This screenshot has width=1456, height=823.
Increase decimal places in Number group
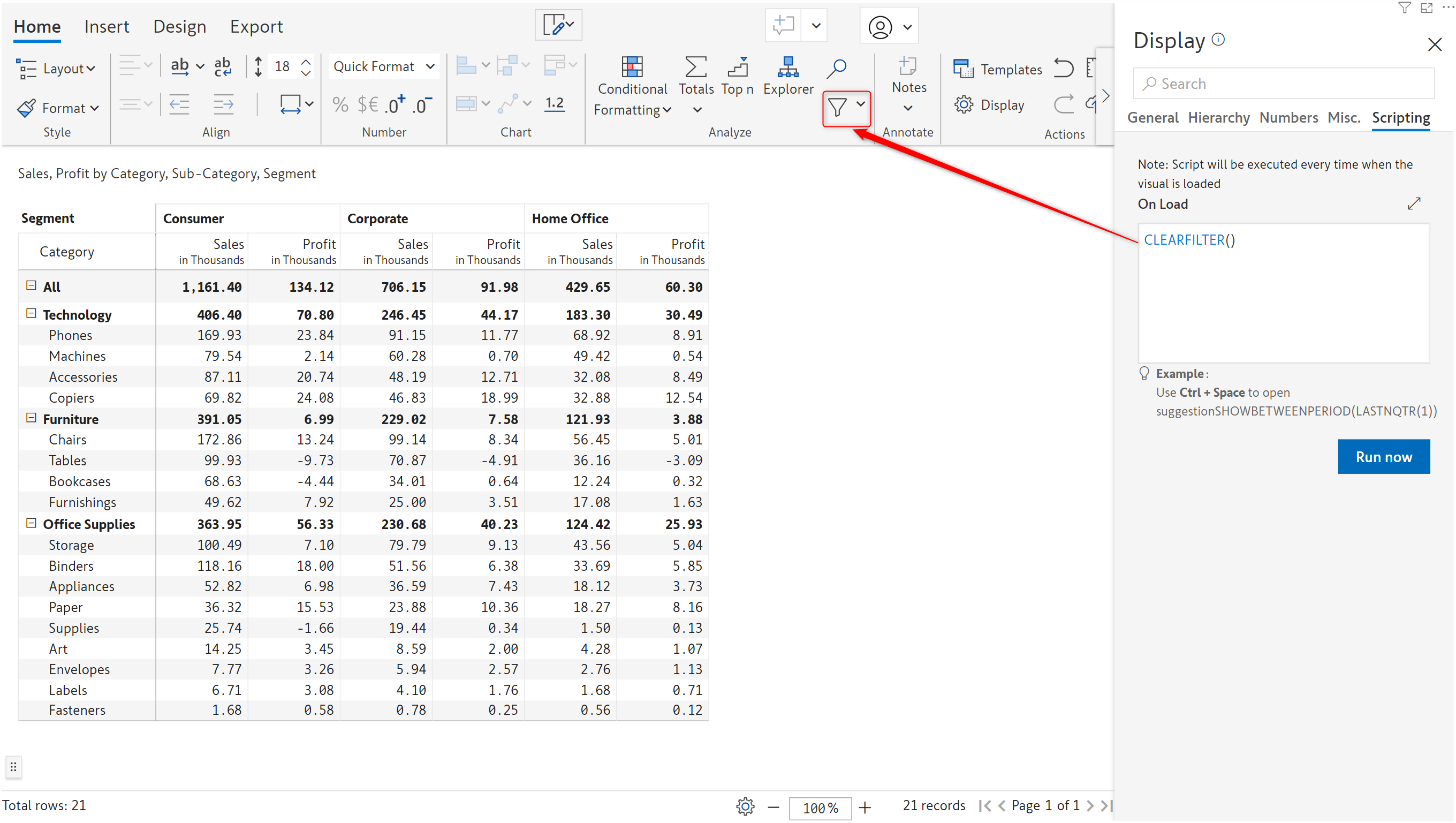pos(395,105)
